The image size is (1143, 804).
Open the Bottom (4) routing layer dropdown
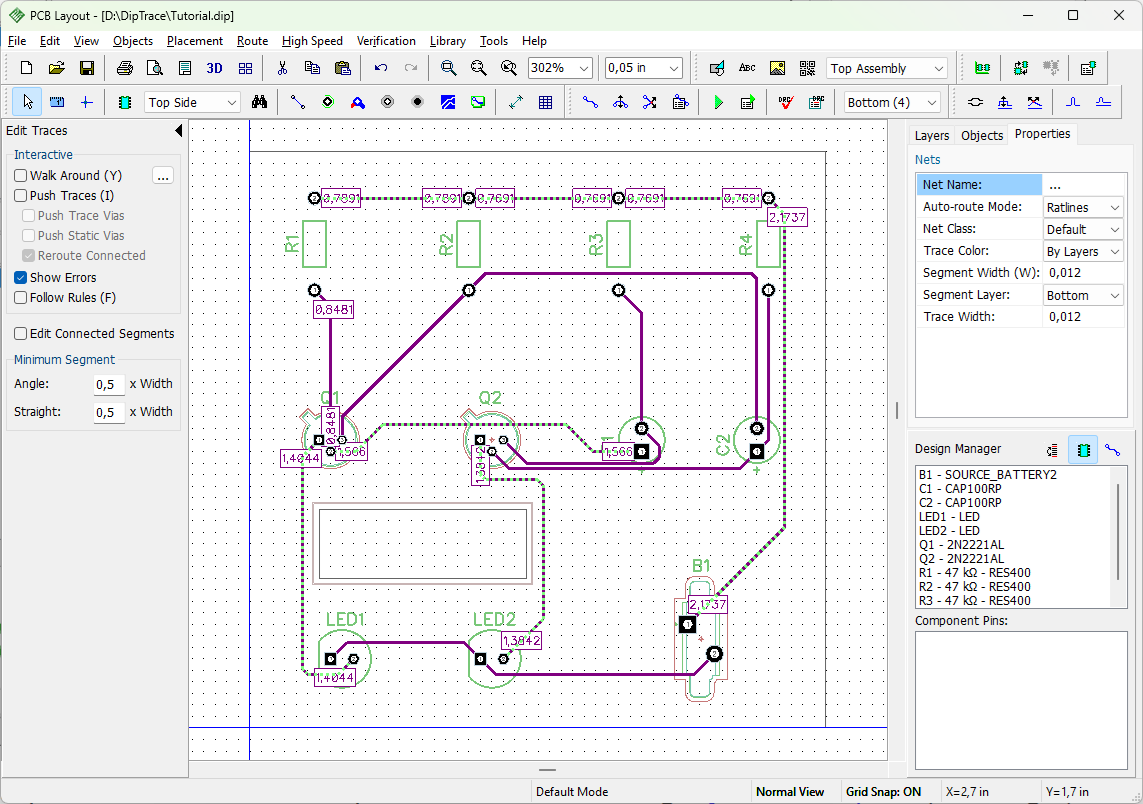click(932, 103)
